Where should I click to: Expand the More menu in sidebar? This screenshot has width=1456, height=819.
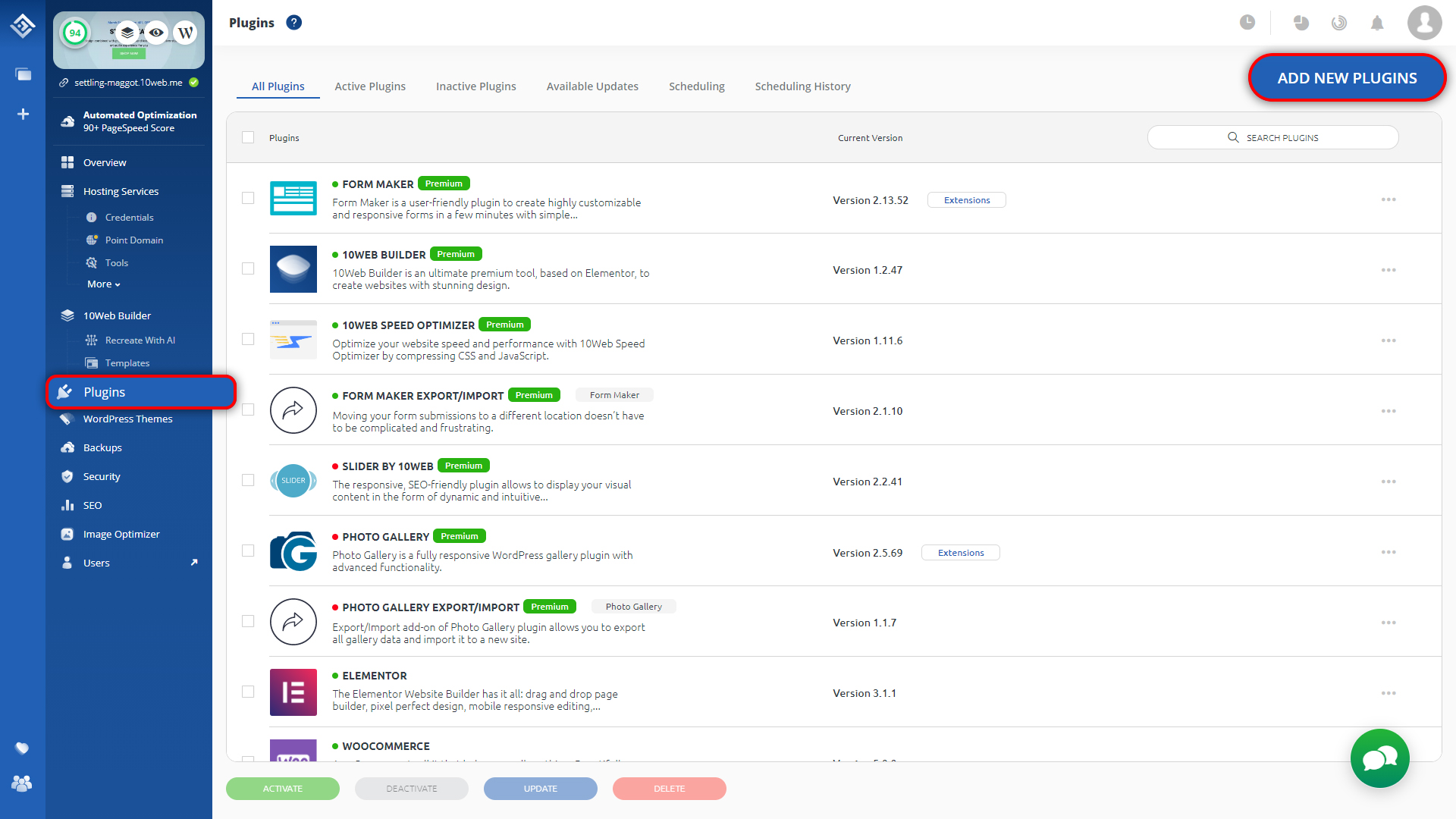point(104,284)
